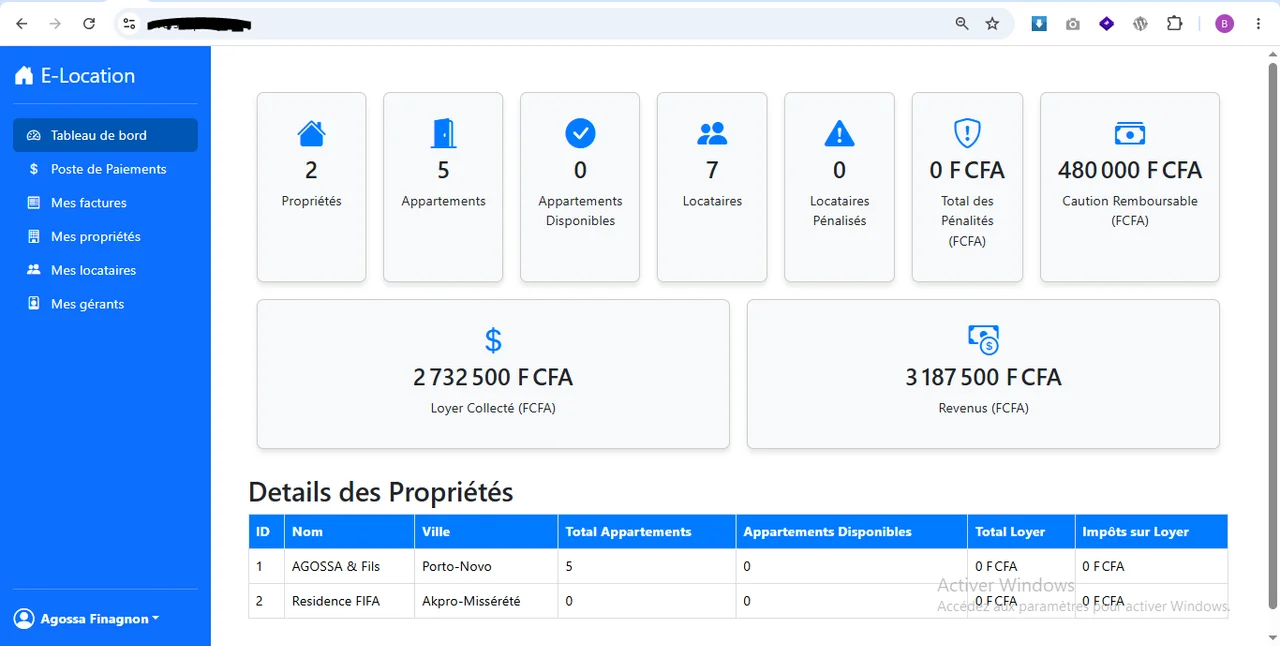Click the dollar sign icon on Loyer Collecté card
Image resolution: width=1280 pixels, height=646 pixels.
coord(493,340)
